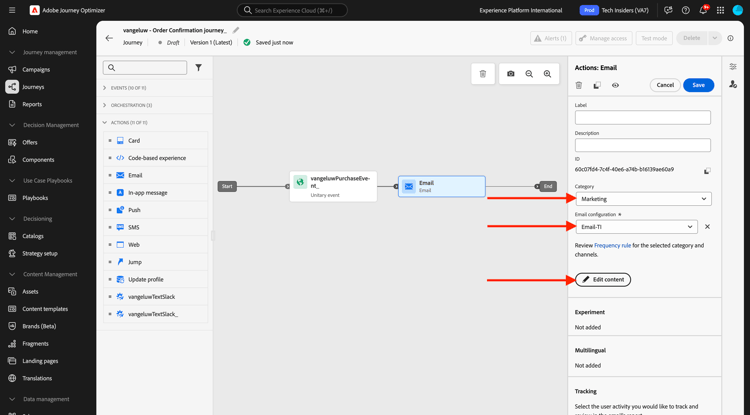Click the Test mode button
The image size is (750, 415).
(654, 38)
